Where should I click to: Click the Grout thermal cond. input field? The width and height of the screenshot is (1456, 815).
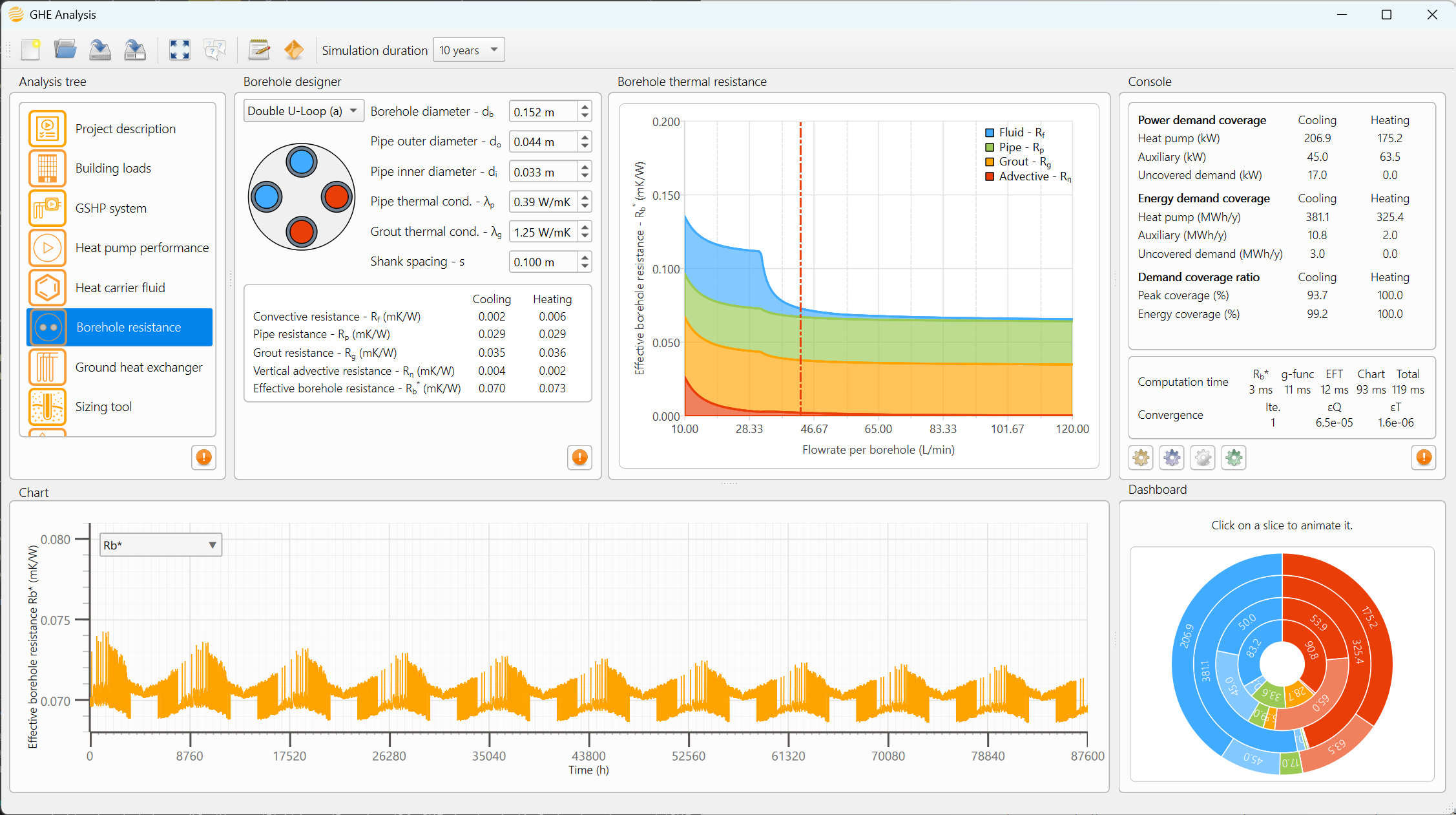click(543, 232)
